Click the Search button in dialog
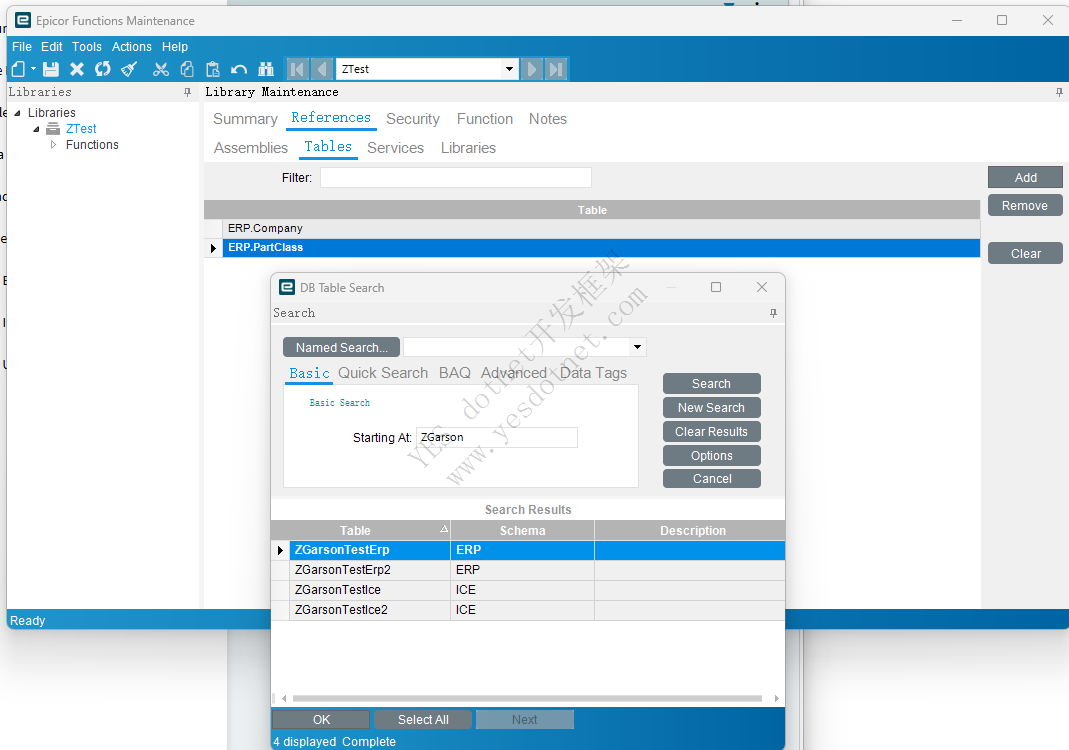Image resolution: width=1069 pixels, height=750 pixels. 711,384
